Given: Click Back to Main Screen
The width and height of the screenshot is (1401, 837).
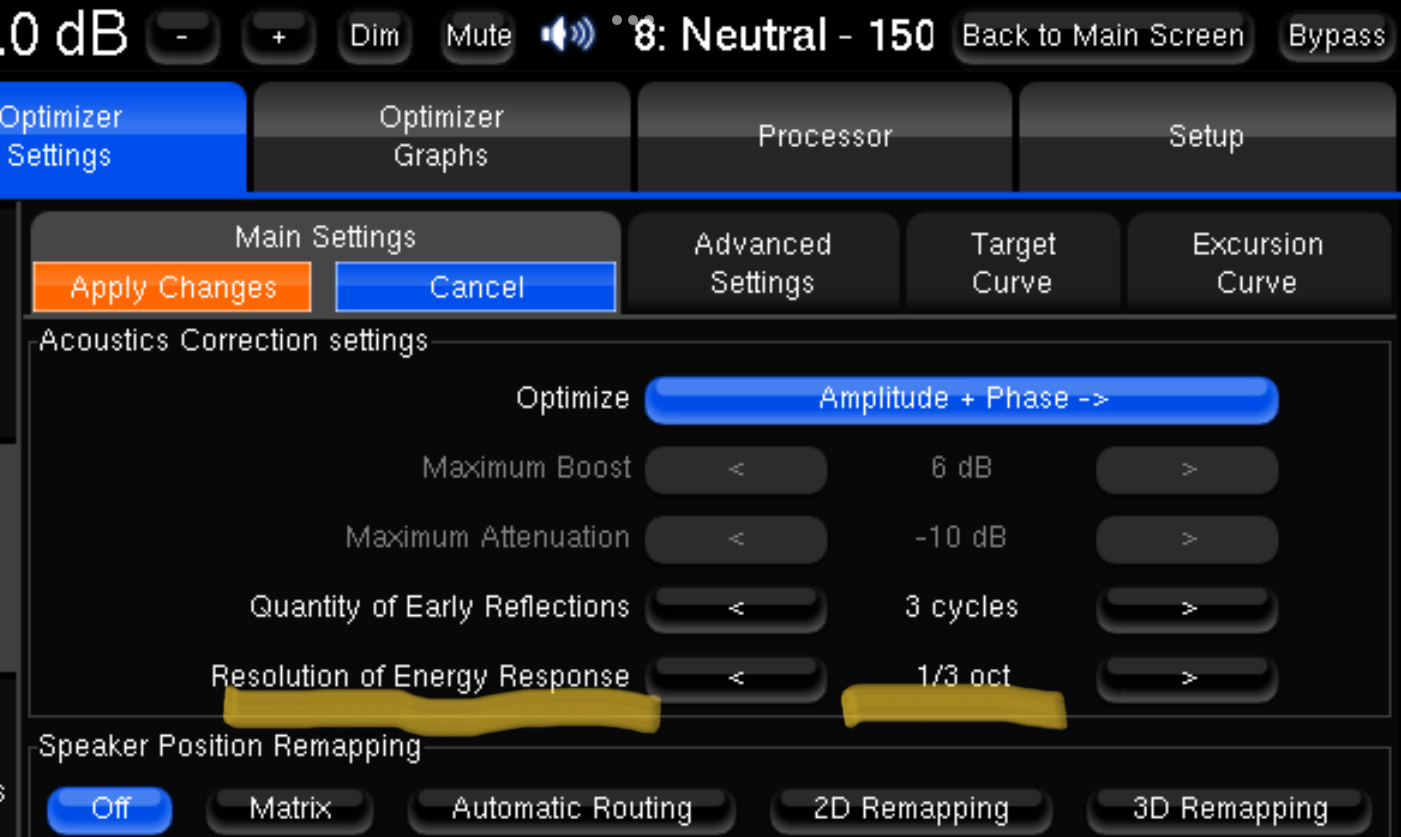Looking at the screenshot, I should pyautogui.click(x=1102, y=37).
